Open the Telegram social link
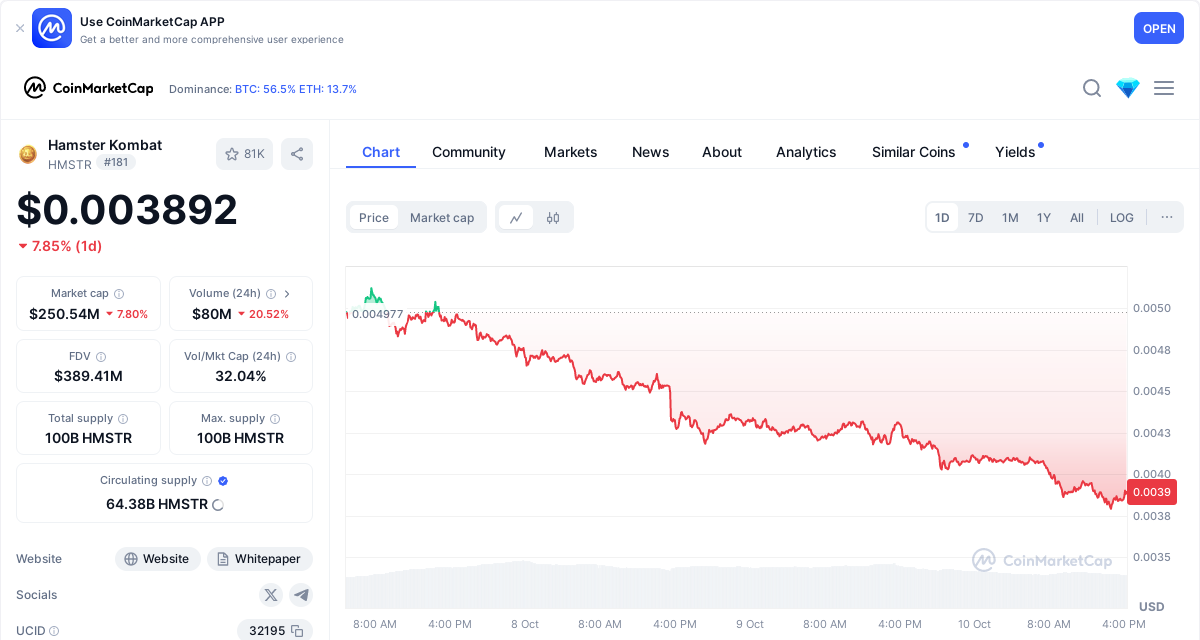The image size is (1200, 640). [x=301, y=595]
